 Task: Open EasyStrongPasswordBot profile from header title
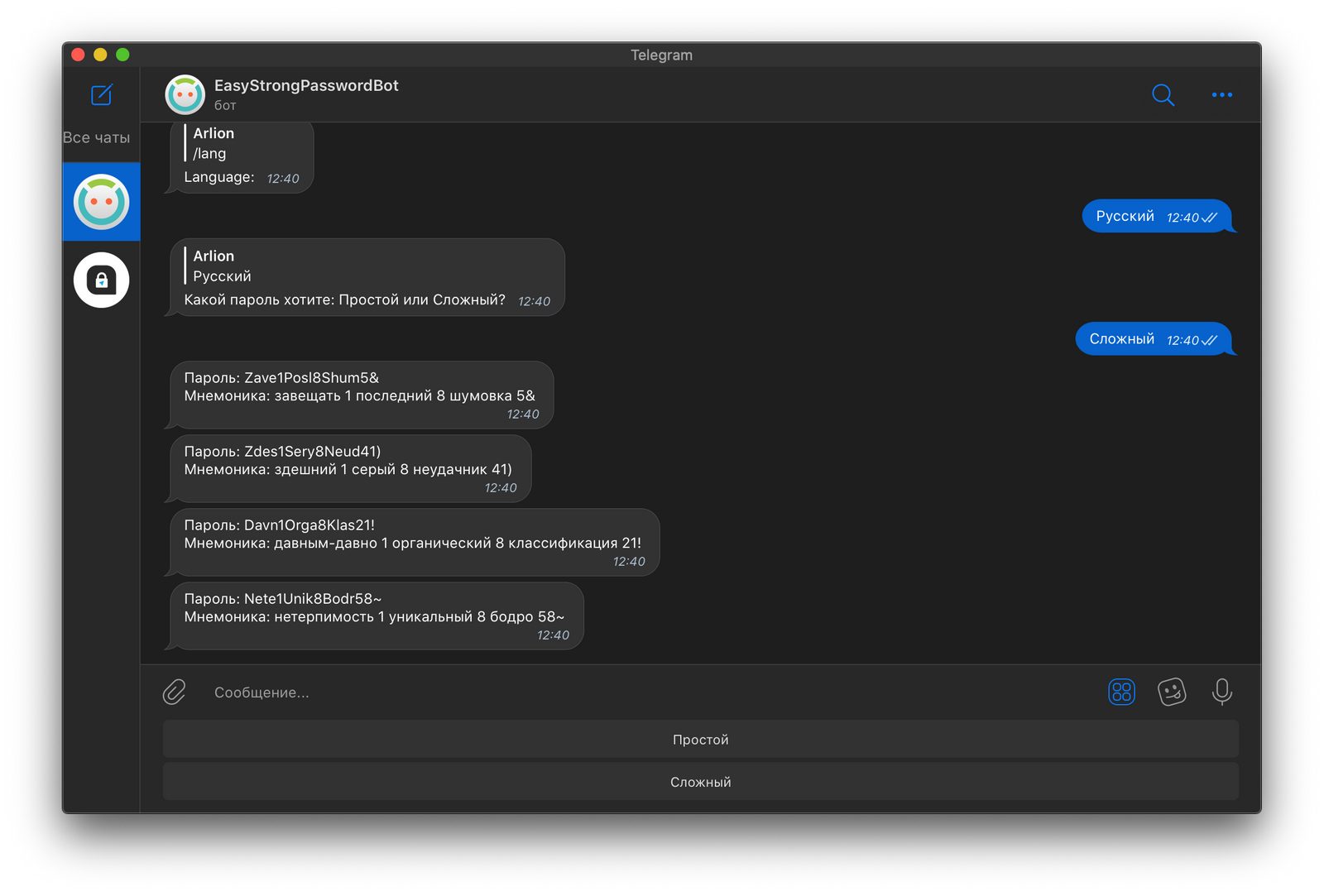pyautogui.click(x=306, y=86)
